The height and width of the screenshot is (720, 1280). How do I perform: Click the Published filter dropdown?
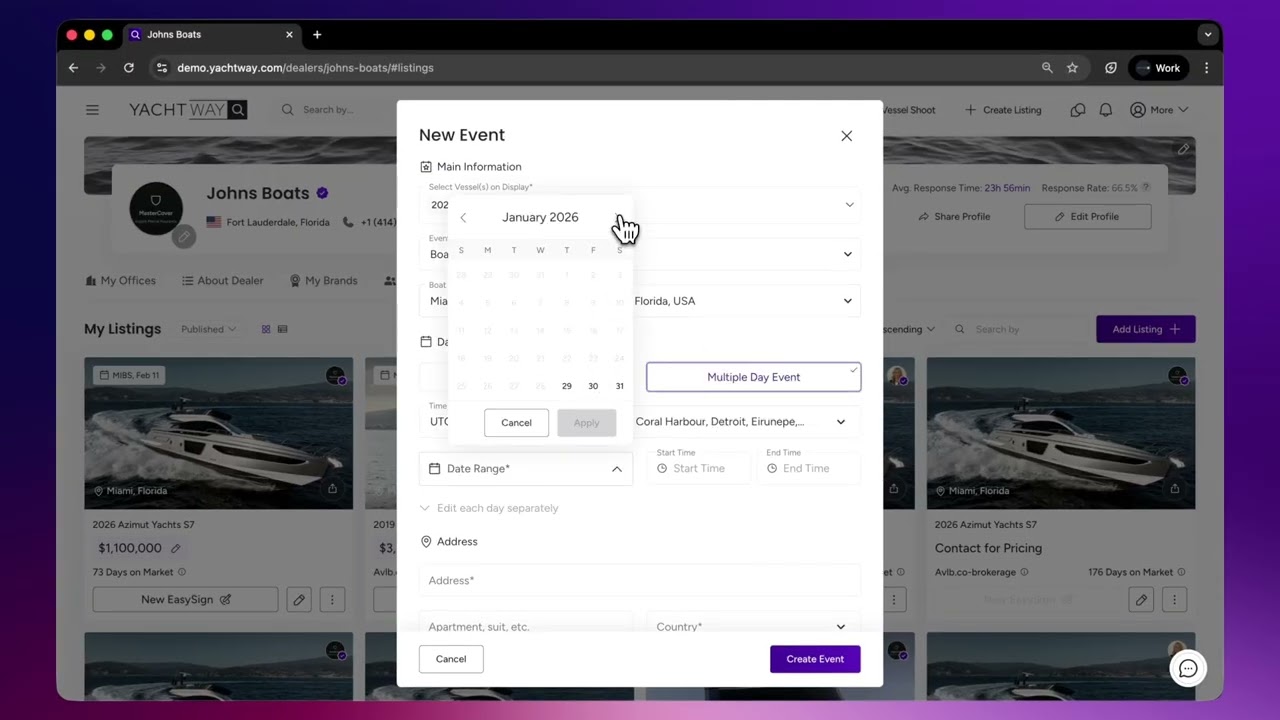208,328
